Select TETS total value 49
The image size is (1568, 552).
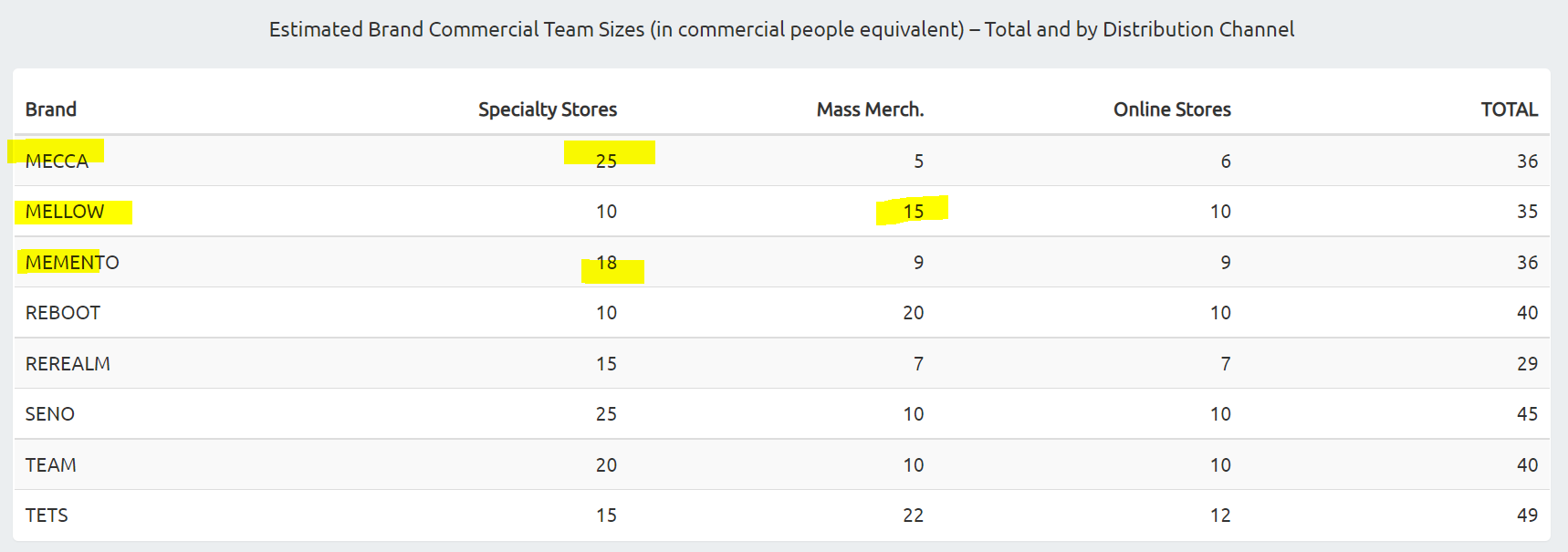(x=1527, y=516)
